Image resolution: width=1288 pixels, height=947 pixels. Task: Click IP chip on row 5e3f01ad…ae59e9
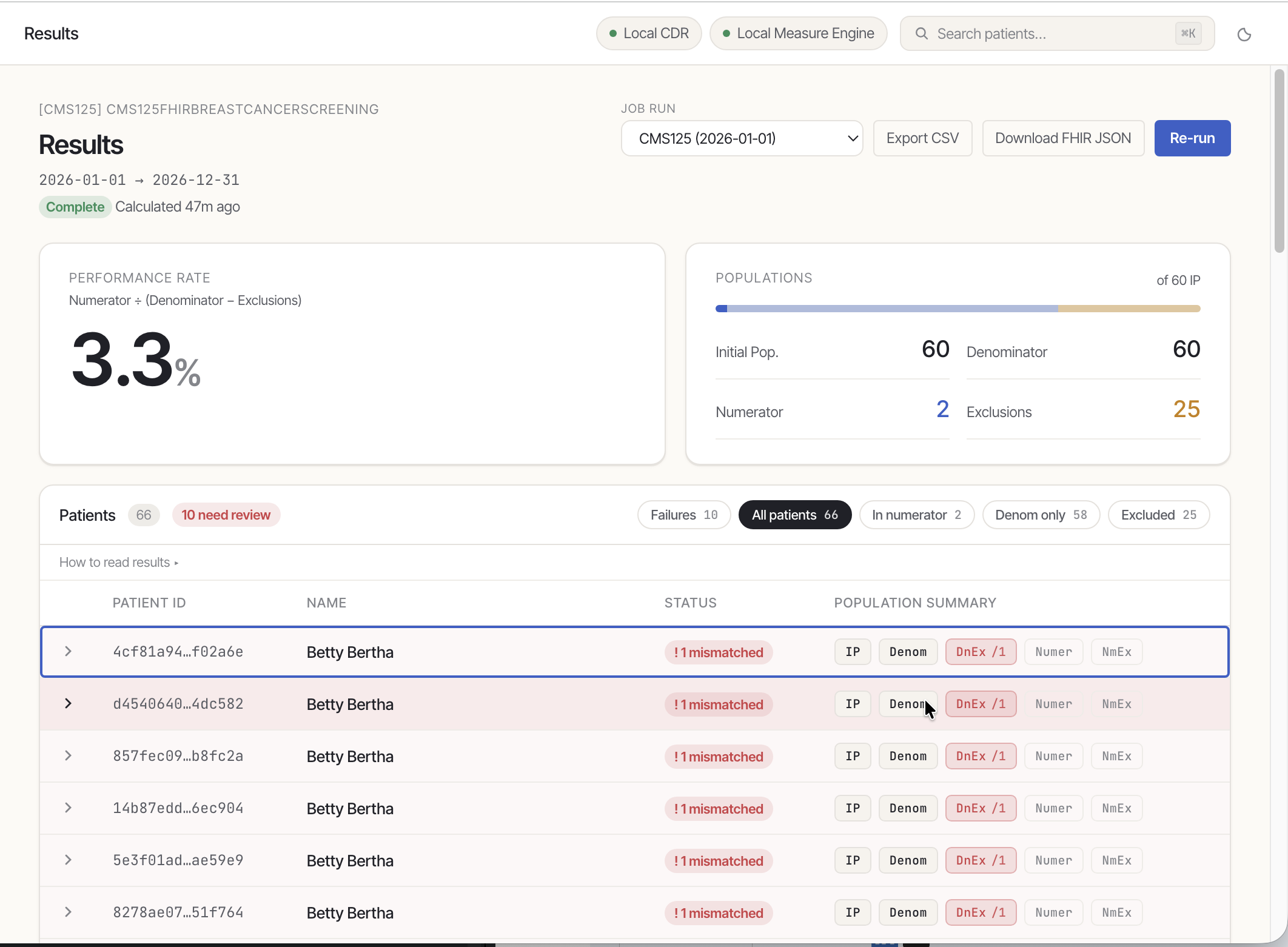(853, 860)
